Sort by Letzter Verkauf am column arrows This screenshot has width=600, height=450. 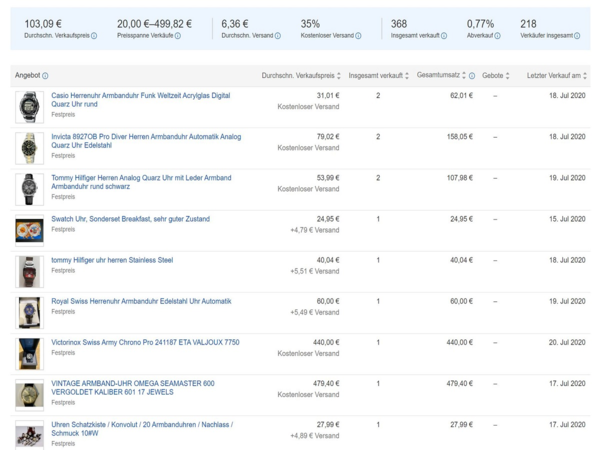(x=585, y=76)
